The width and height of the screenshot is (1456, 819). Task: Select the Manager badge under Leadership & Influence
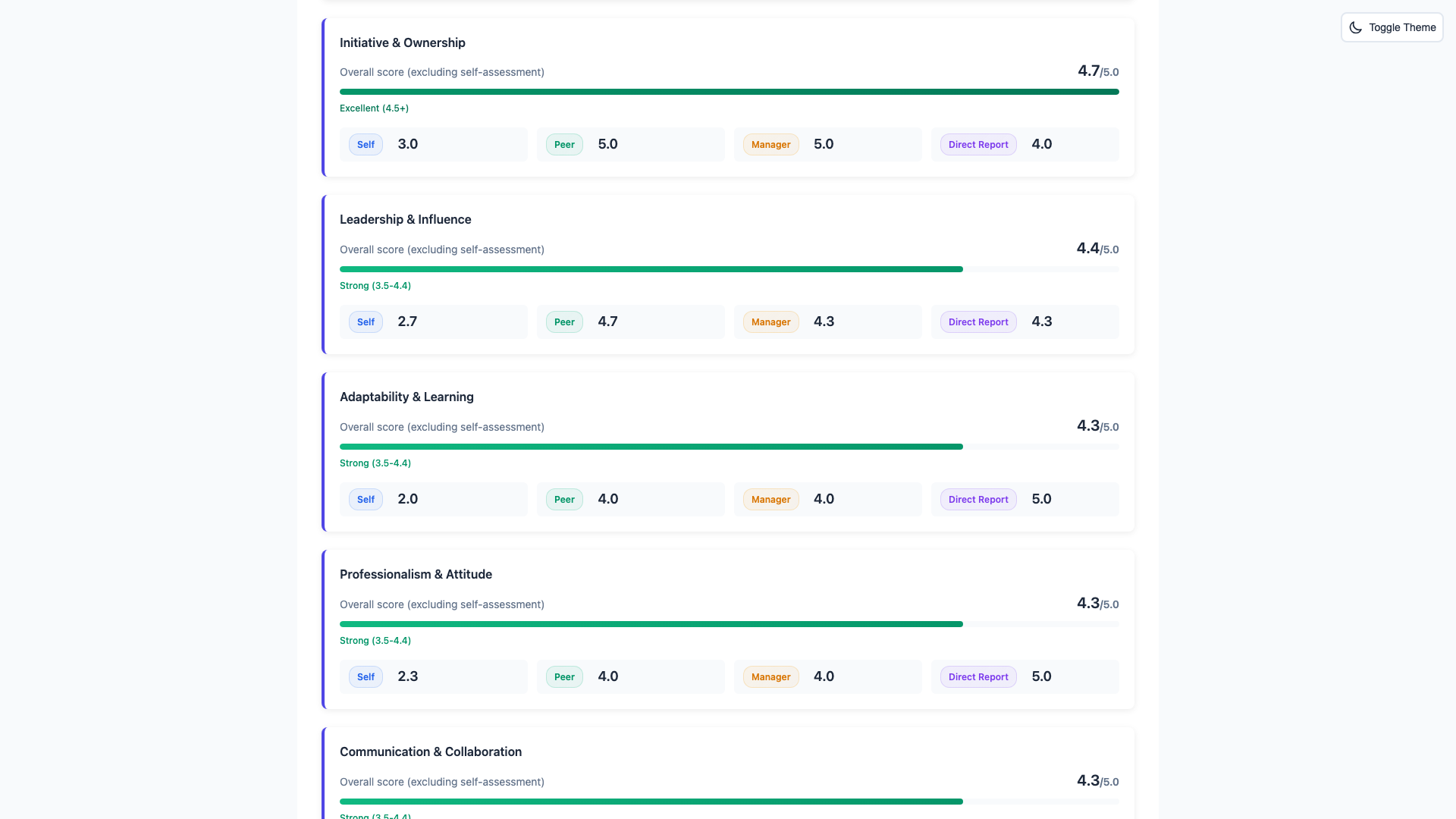770,322
